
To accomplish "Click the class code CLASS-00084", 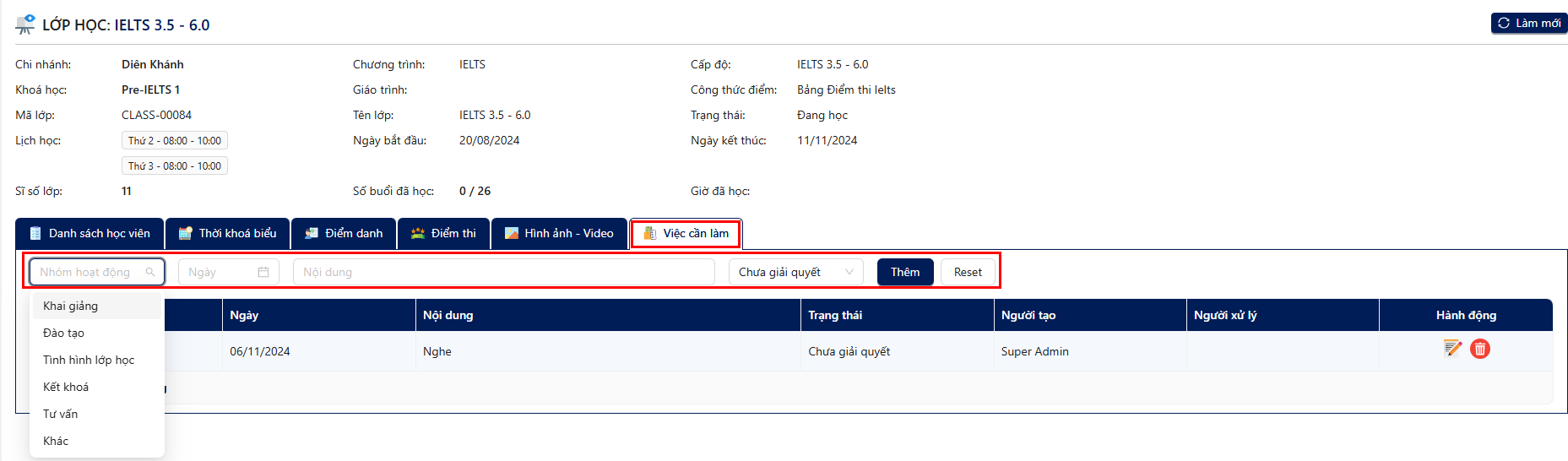I will (x=156, y=115).
